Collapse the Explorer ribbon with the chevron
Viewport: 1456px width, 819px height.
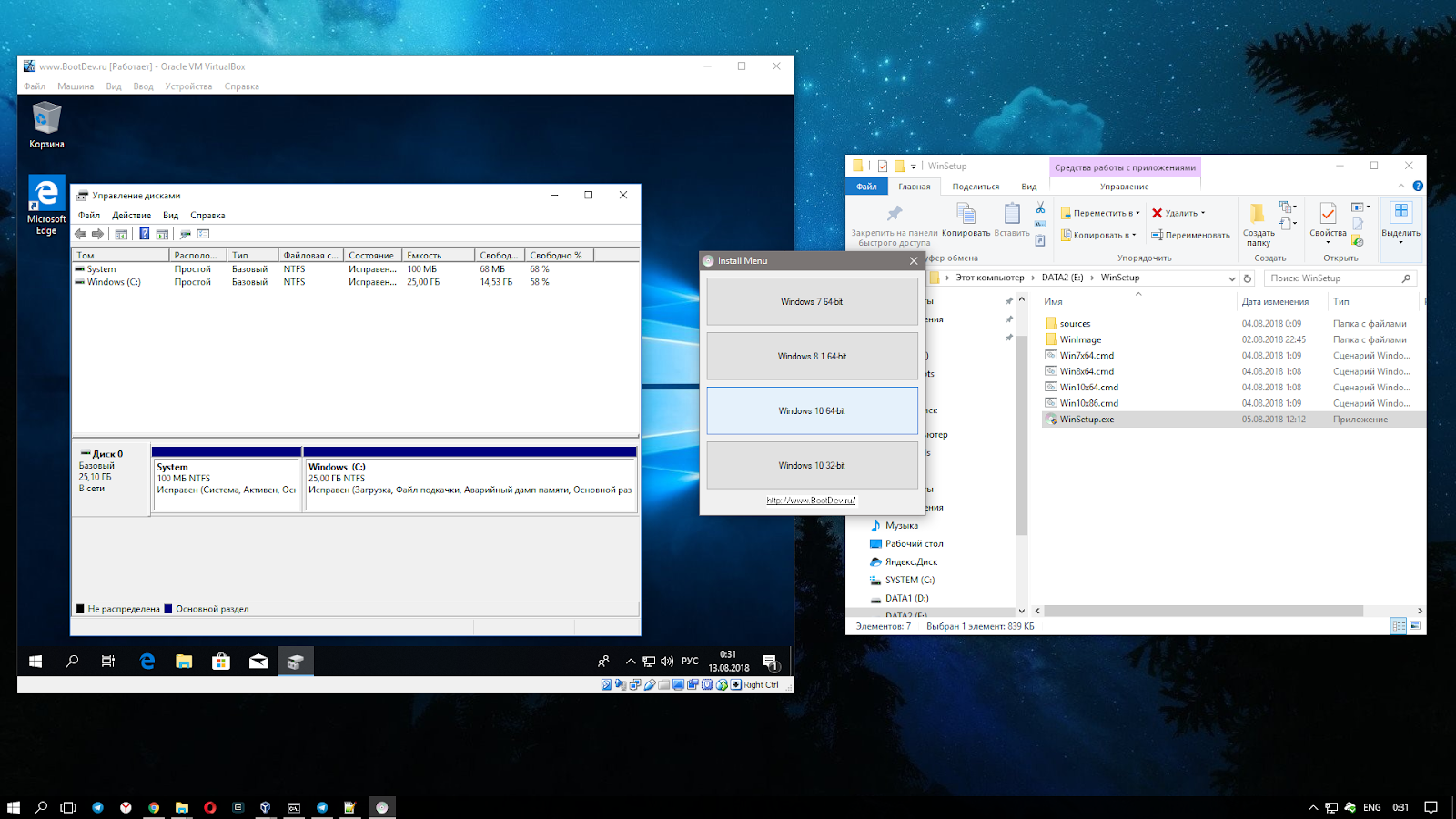pyautogui.click(x=1400, y=187)
